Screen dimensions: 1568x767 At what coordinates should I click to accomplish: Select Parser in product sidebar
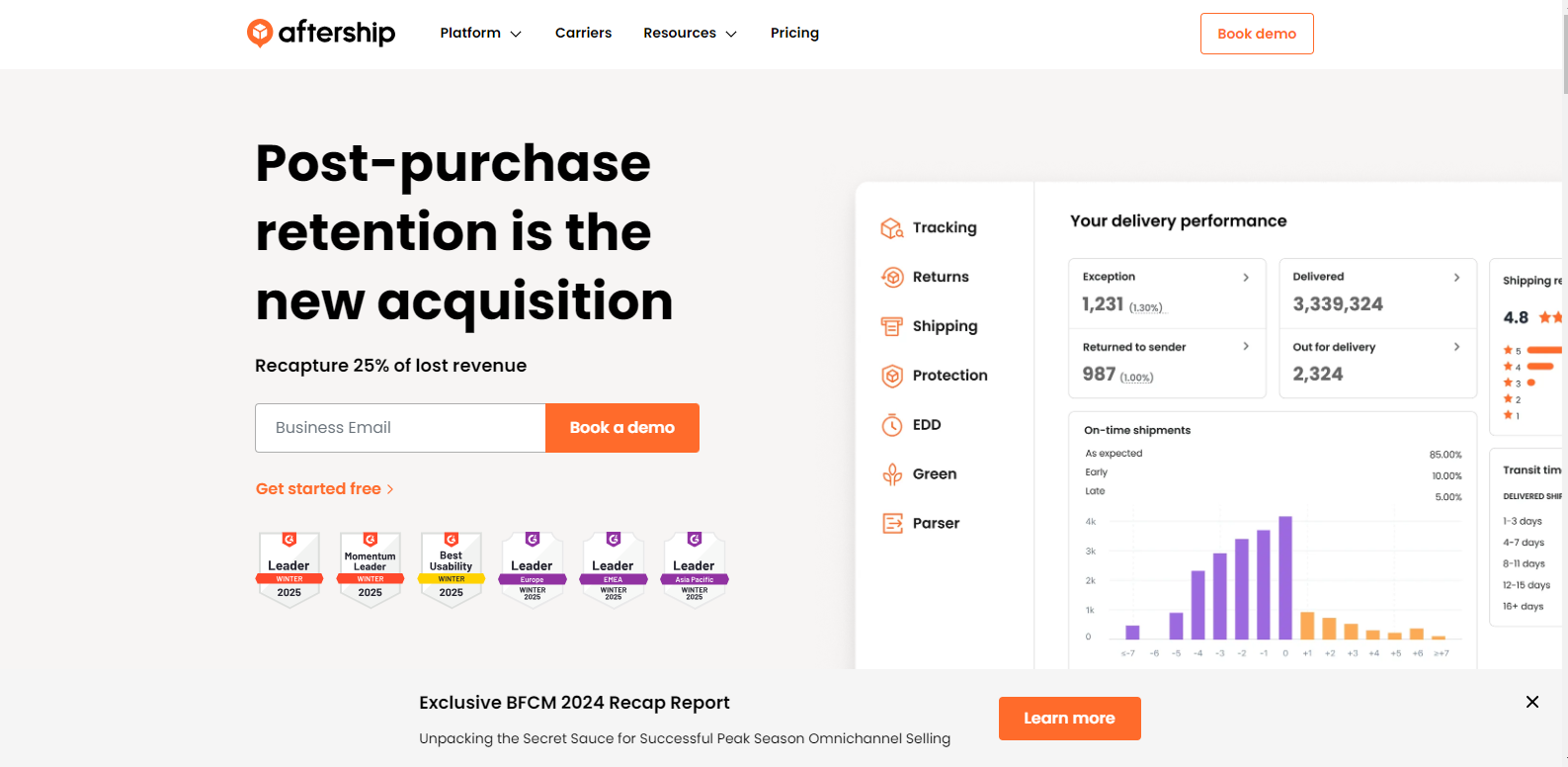point(936,524)
